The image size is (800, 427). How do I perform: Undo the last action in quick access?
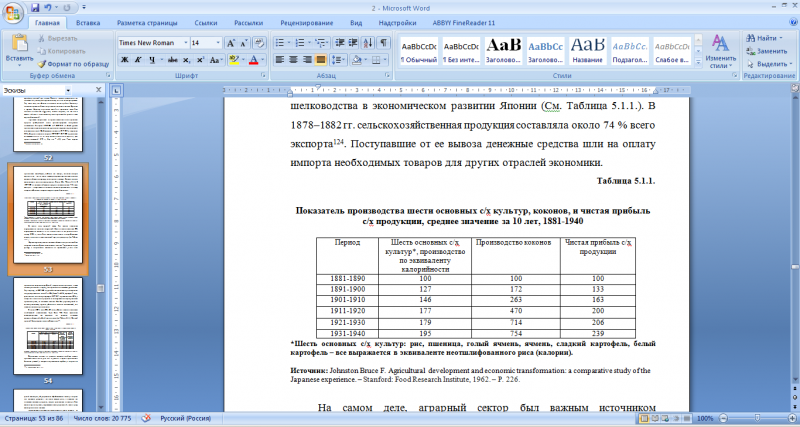pos(48,8)
